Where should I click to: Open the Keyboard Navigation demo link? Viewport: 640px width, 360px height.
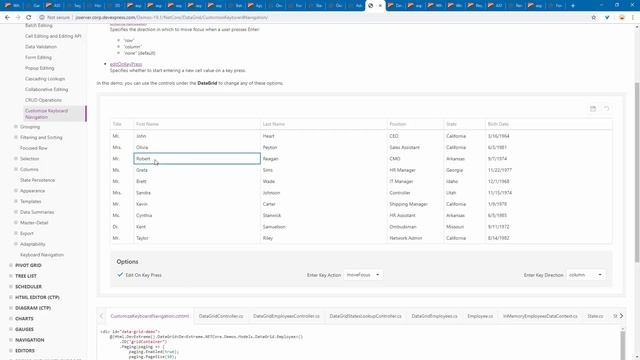(42, 255)
